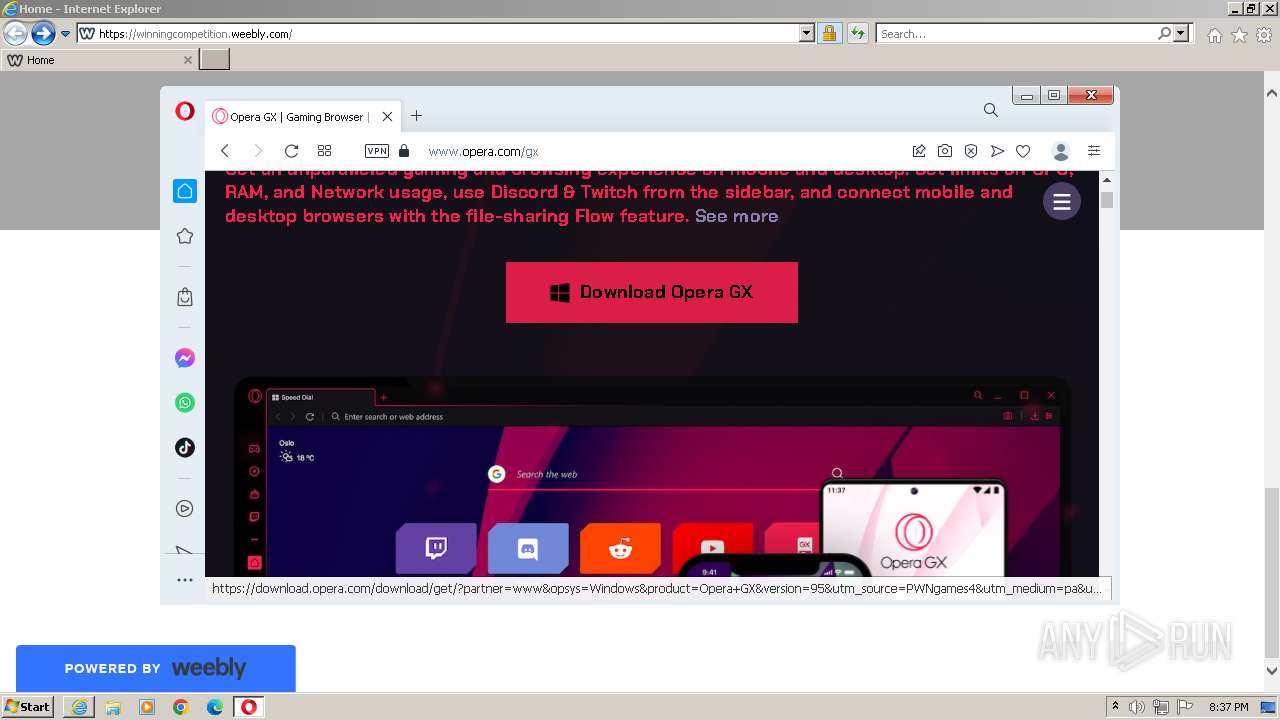
Task: Open Edge from the taskbar
Action: [x=215, y=707]
